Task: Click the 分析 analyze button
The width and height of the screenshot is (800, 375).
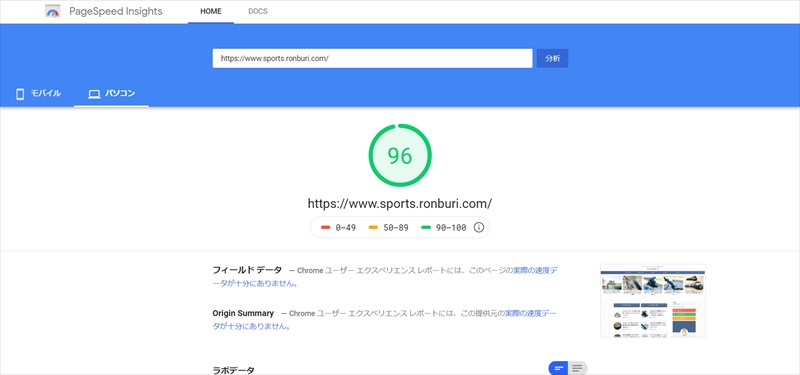Action: [552, 59]
